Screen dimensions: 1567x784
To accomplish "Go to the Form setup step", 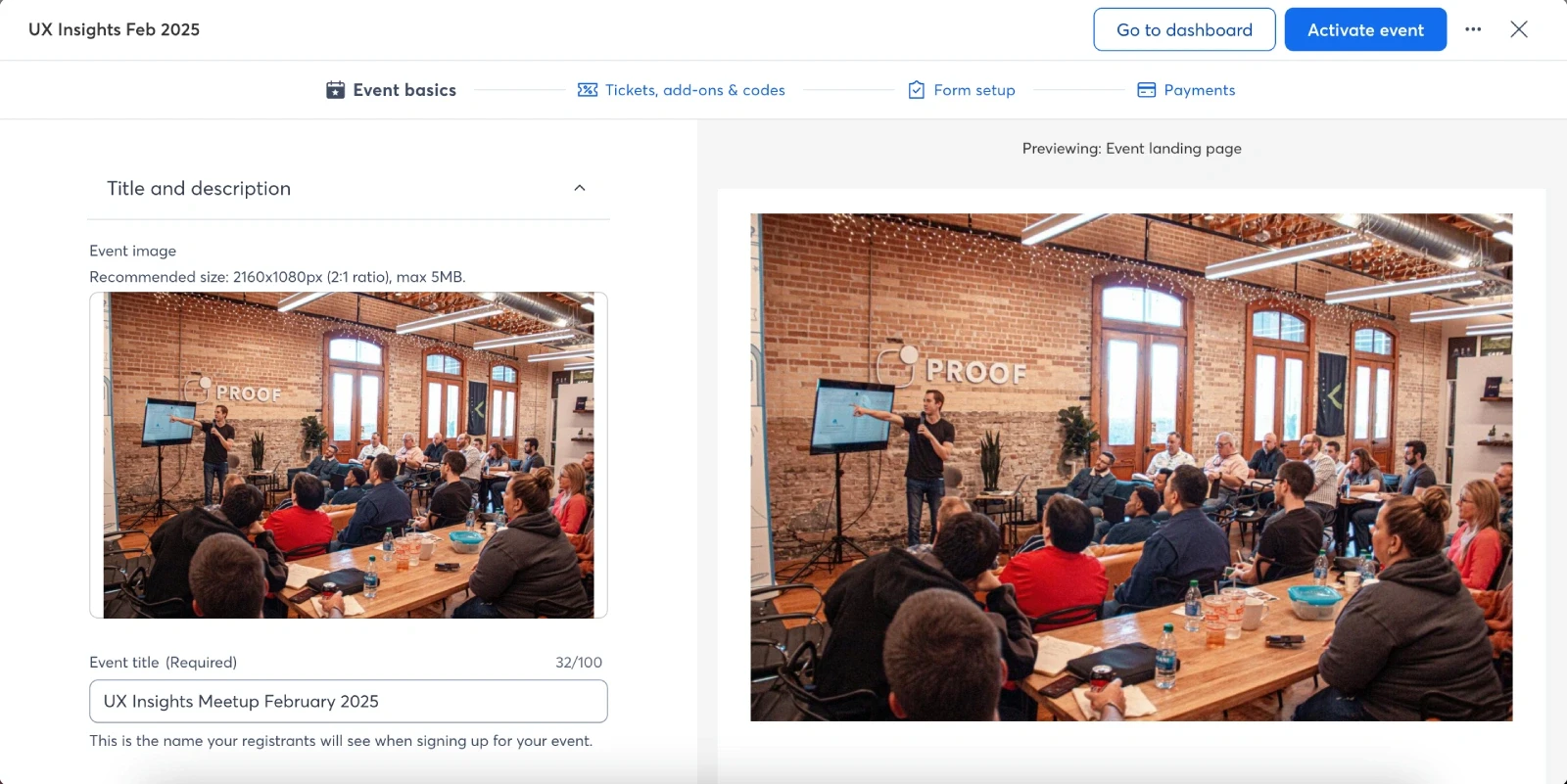I will (x=973, y=90).
